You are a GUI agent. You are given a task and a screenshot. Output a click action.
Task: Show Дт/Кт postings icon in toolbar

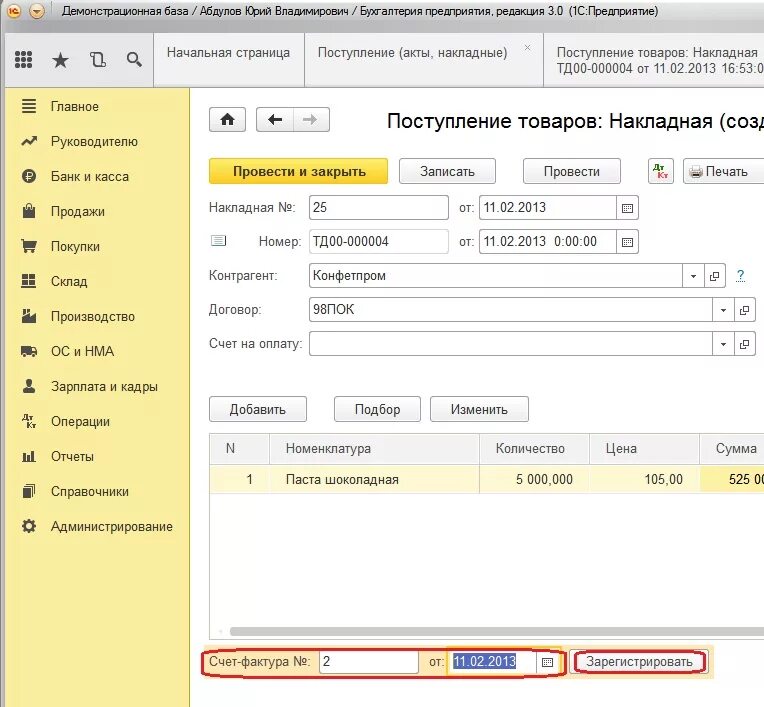pos(661,171)
